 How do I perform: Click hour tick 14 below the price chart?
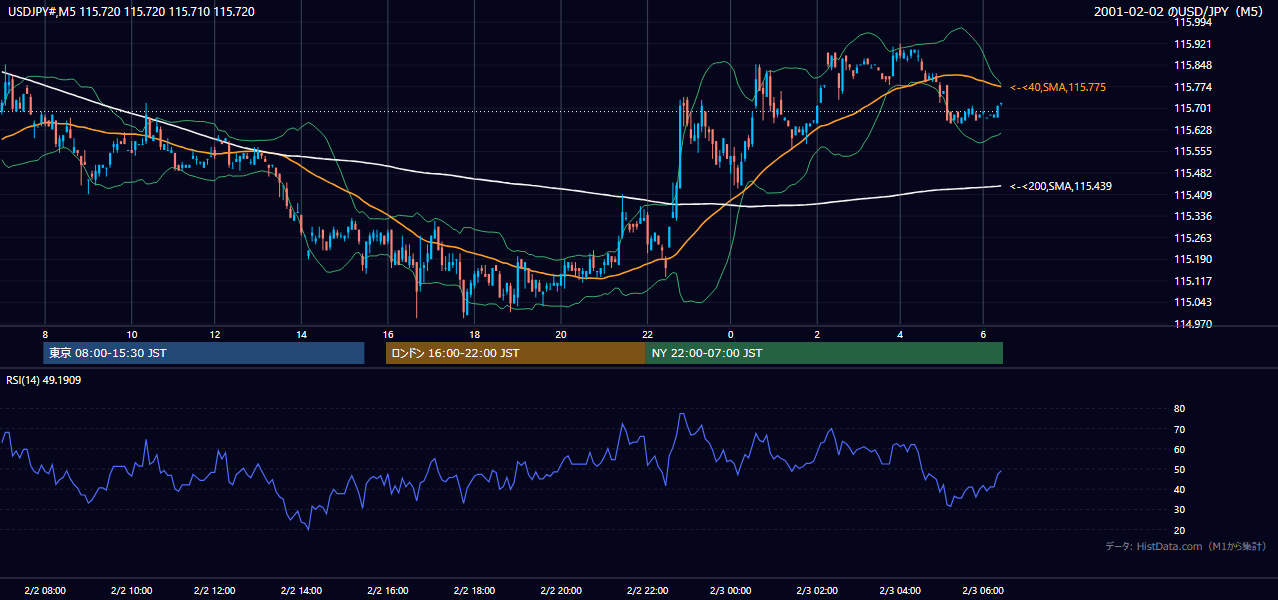click(302, 334)
